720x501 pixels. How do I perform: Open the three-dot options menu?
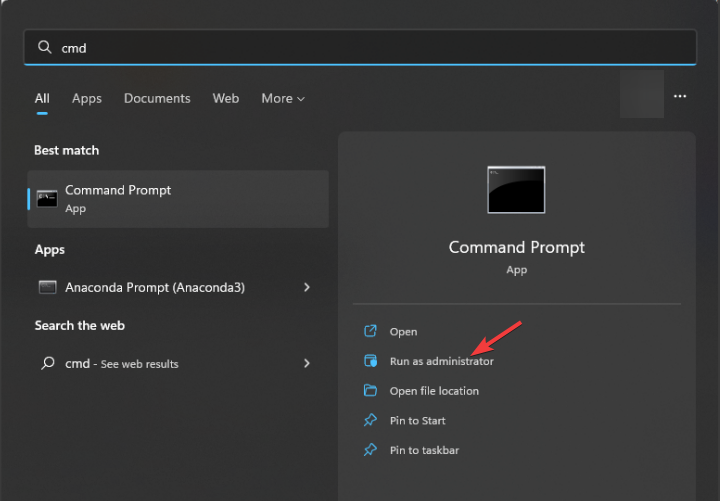(680, 96)
